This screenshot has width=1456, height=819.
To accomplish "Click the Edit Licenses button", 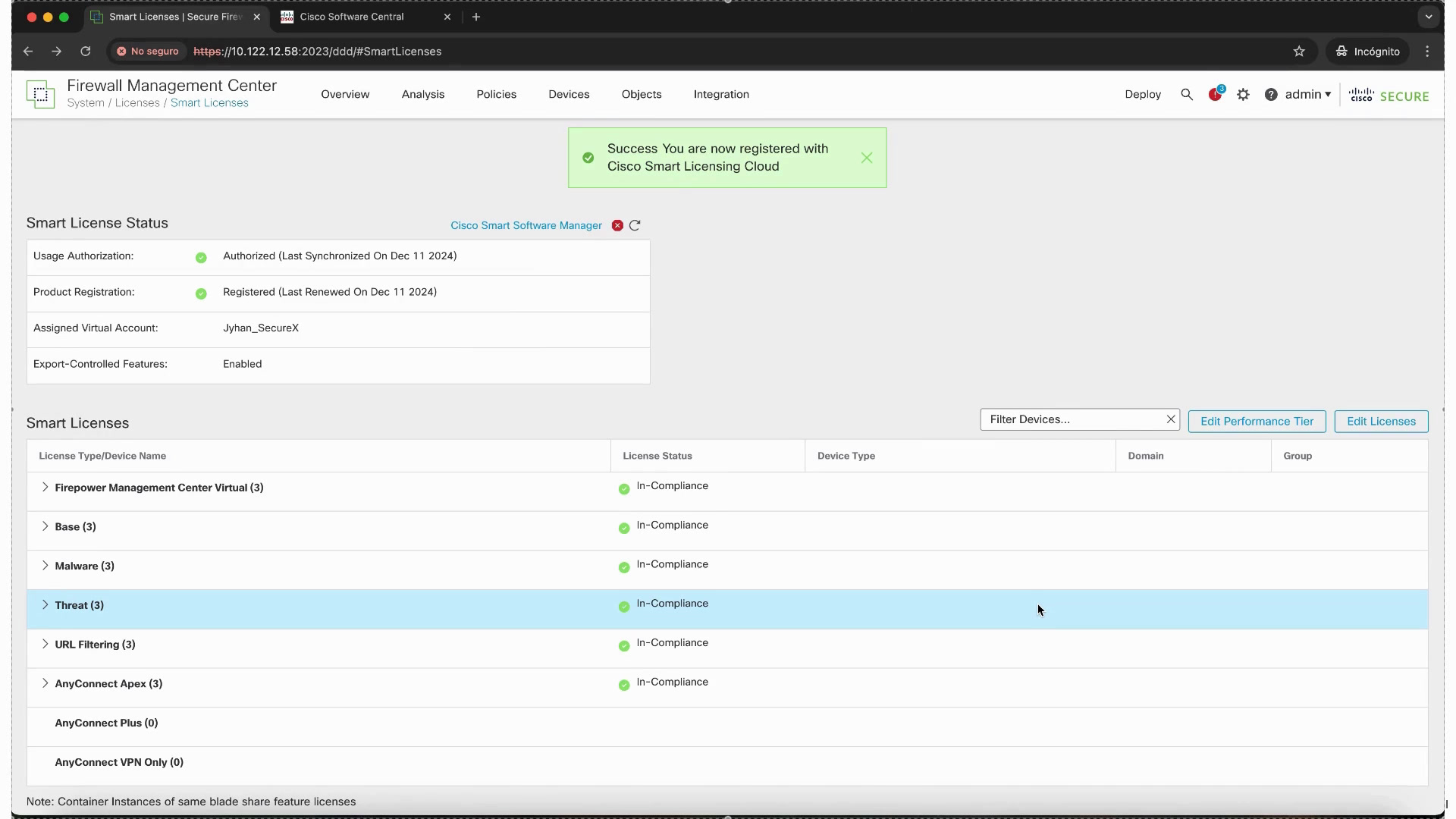I will click(x=1381, y=422).
